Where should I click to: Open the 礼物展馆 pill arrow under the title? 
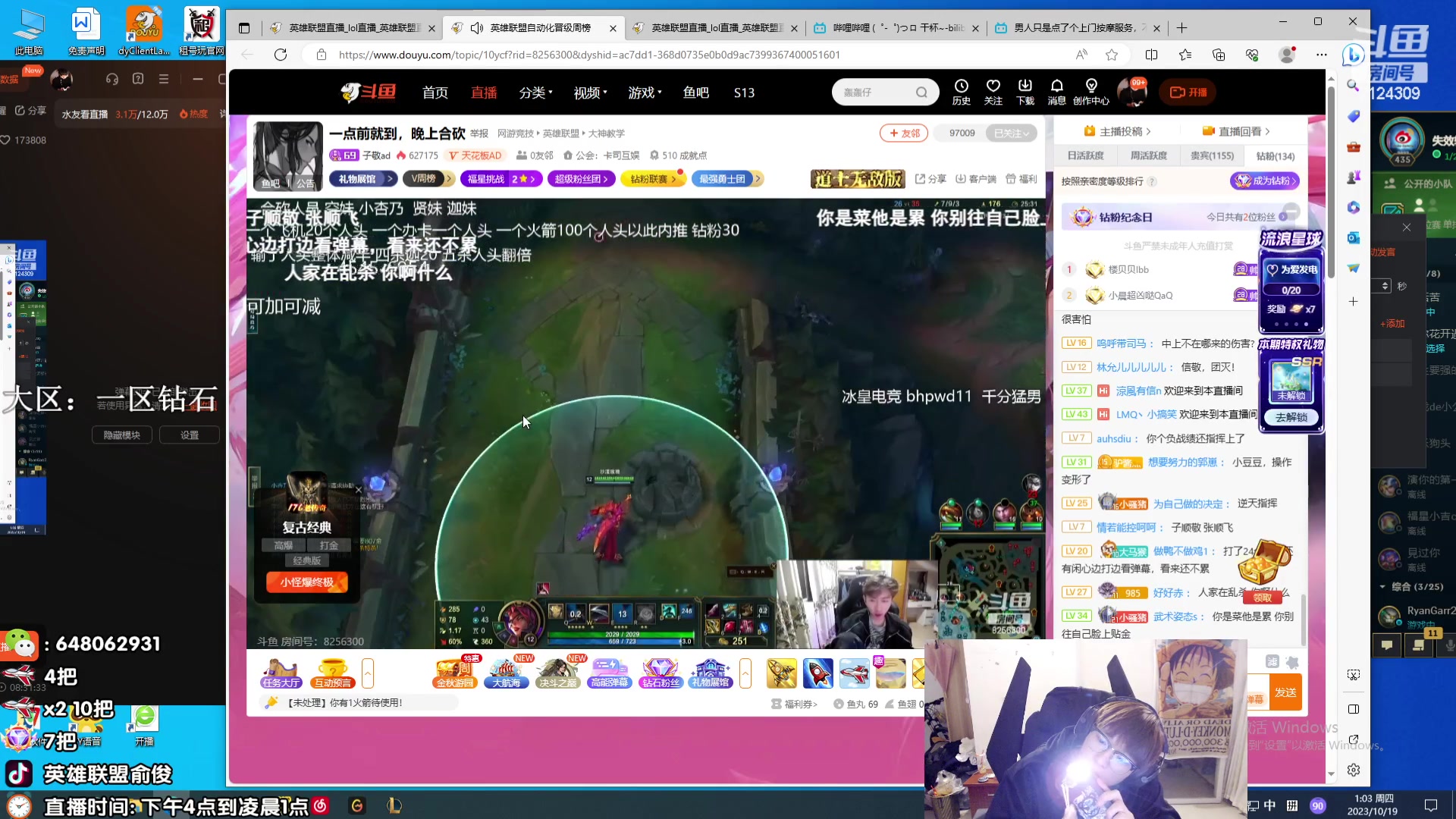click(389, 179)
